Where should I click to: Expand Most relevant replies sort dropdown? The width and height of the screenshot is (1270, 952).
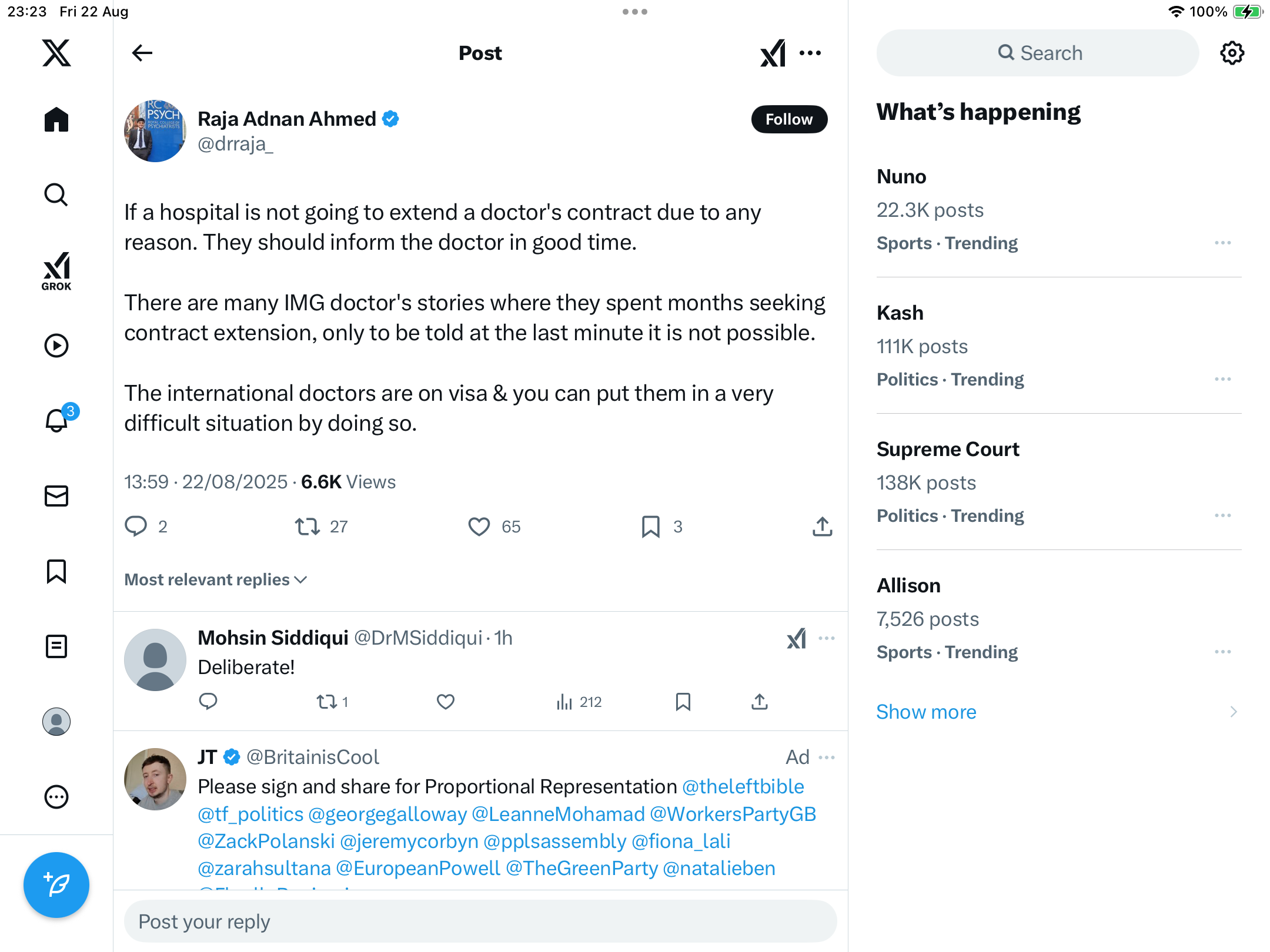click(216, 580)
